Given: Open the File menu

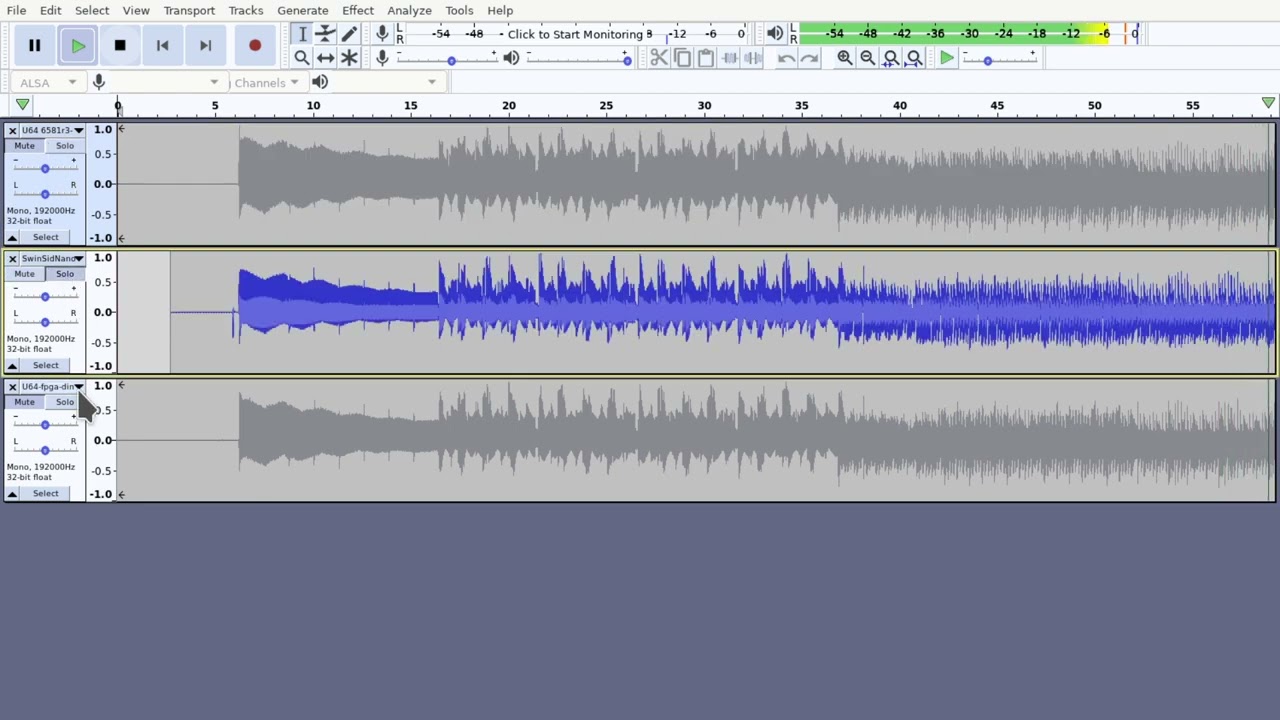Looking at the screenshot, I should [x=17, y=10].
